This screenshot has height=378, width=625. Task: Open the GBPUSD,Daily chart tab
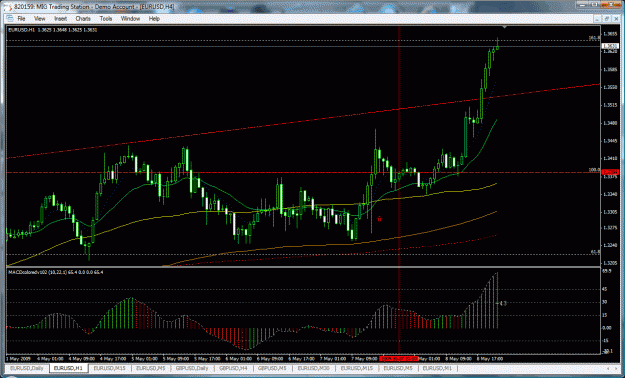pyautogui.click(x=193, y=368)
